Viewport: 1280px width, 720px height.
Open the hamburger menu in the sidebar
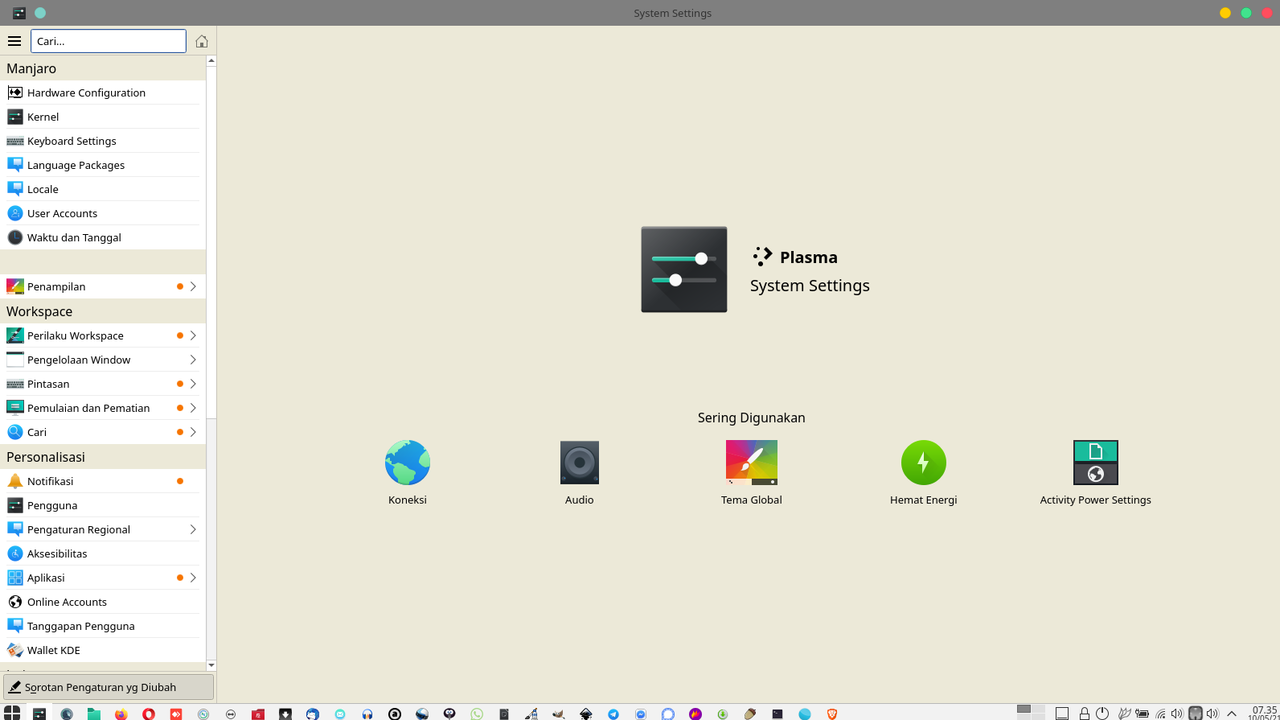pyautogui.click(x=14, y=41)
